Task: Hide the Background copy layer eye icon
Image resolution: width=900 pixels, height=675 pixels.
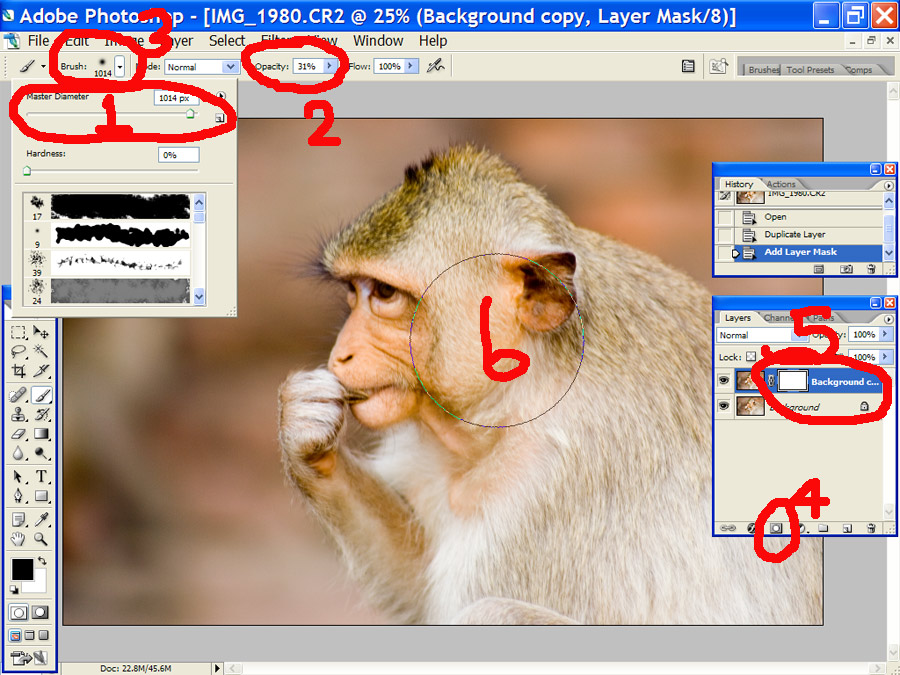Action: pyautogui.click(x=724, y=381)
